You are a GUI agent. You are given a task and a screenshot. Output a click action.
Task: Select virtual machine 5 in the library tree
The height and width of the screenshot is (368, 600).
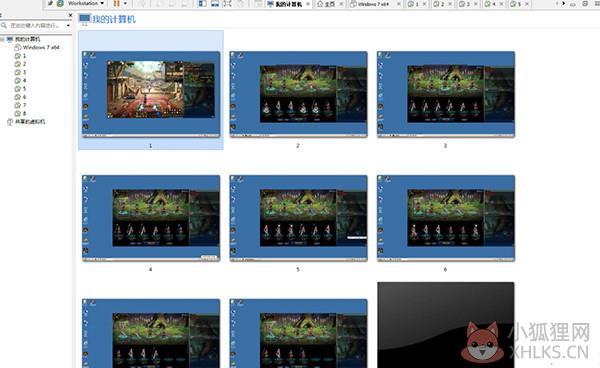pyautogui.click(x=24, y=89)
